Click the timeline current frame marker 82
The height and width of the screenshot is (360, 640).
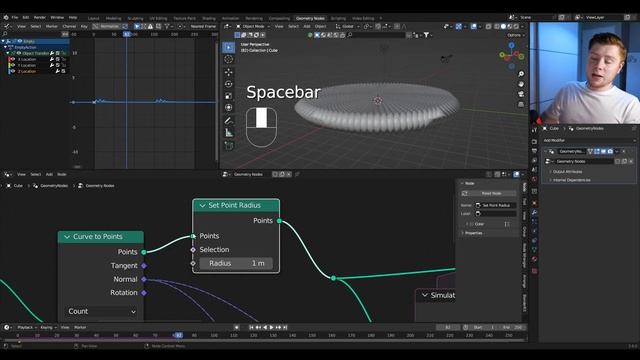click(178, 335)
